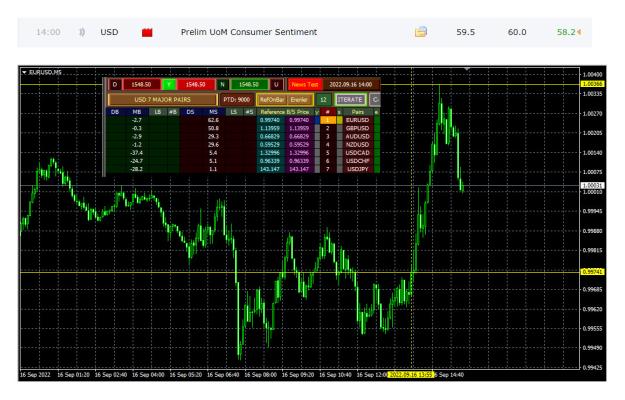Select the EURUSD pair row
This screenshot has width=625, height=400.
point(358,120)
